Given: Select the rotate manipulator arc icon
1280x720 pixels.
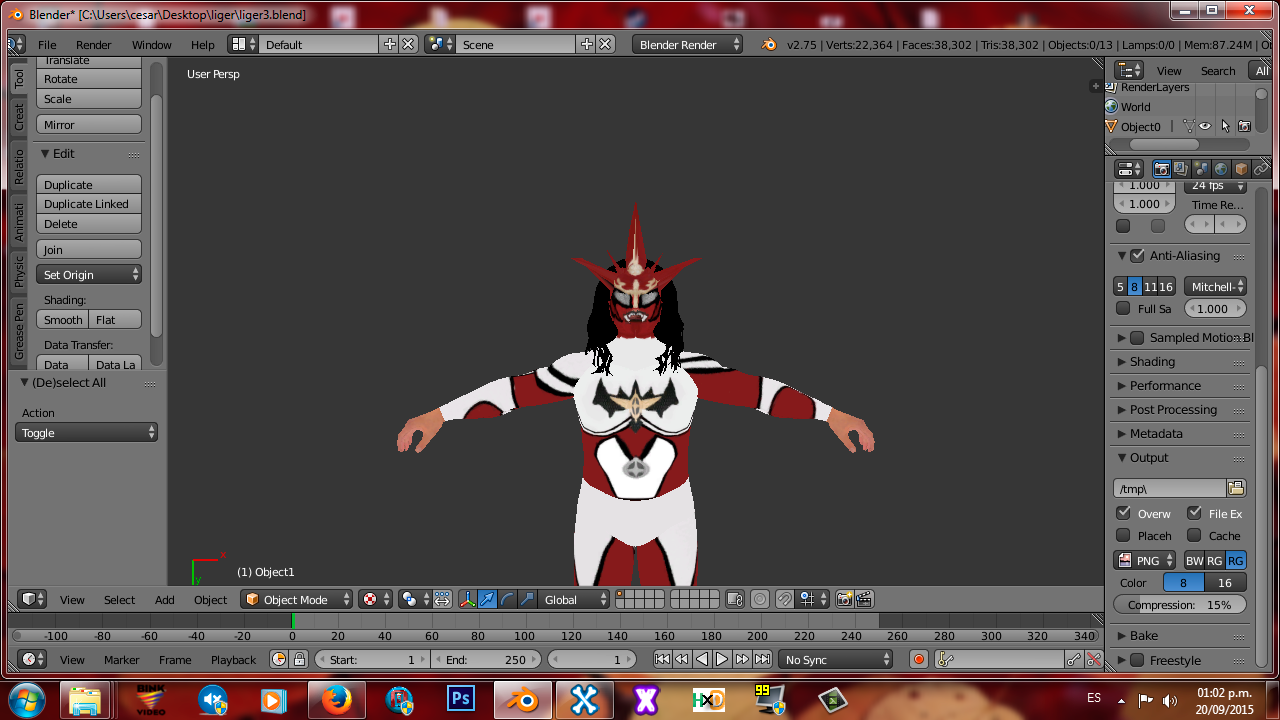Looking at the screenshot, I should (x=507, y=599).
